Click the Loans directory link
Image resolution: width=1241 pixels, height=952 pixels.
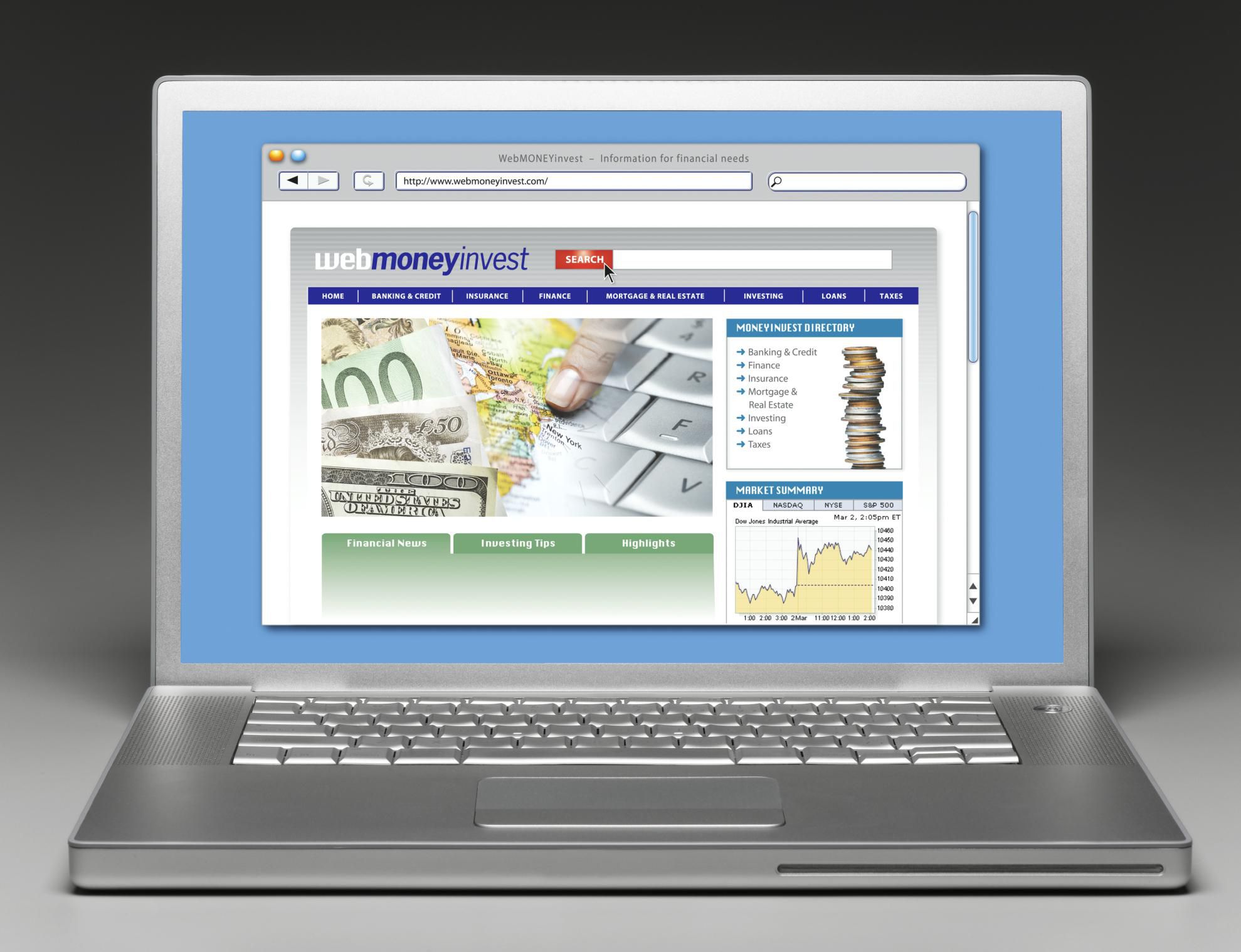tap(761, 432)
